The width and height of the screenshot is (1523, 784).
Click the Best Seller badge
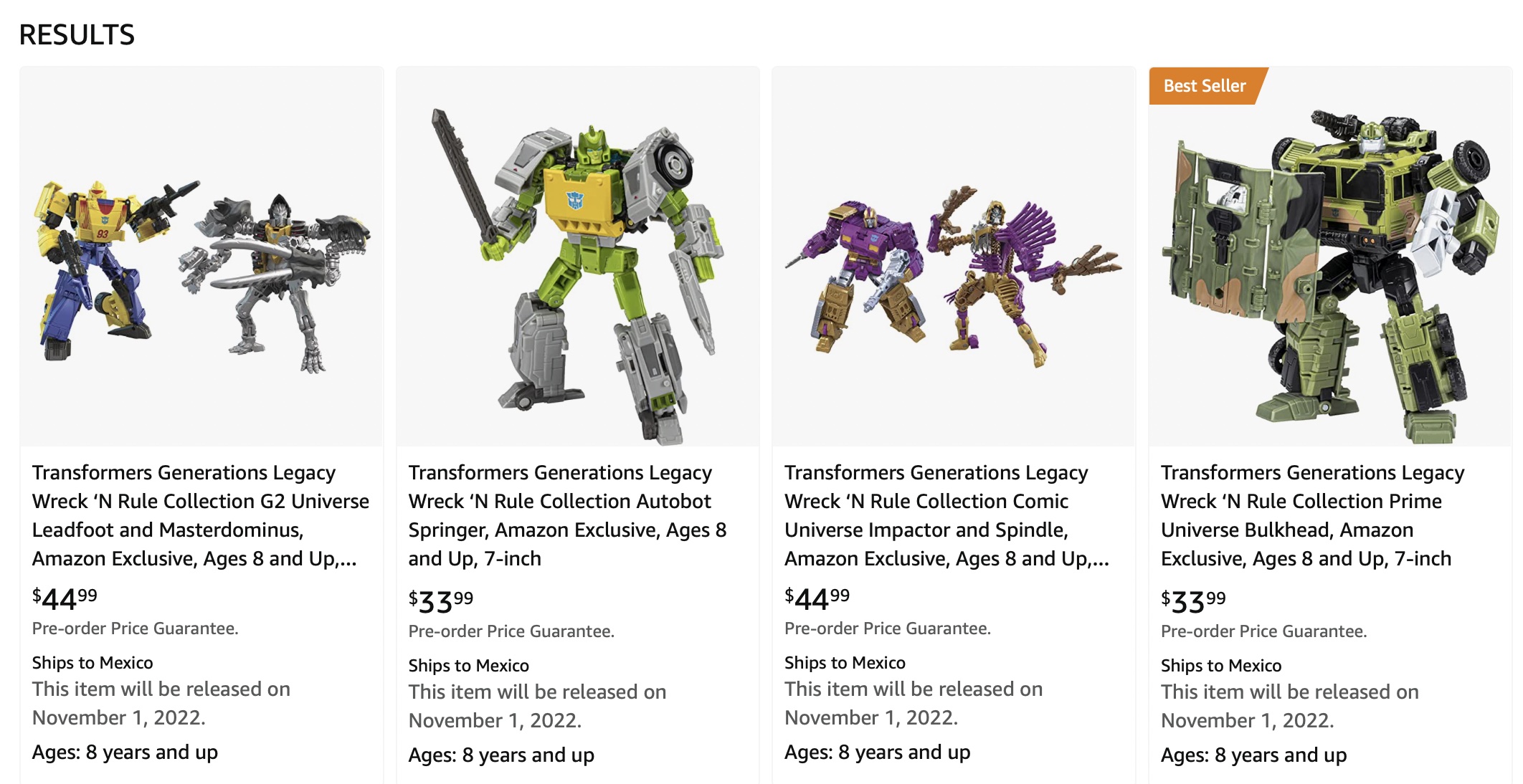coord(1205,86)
